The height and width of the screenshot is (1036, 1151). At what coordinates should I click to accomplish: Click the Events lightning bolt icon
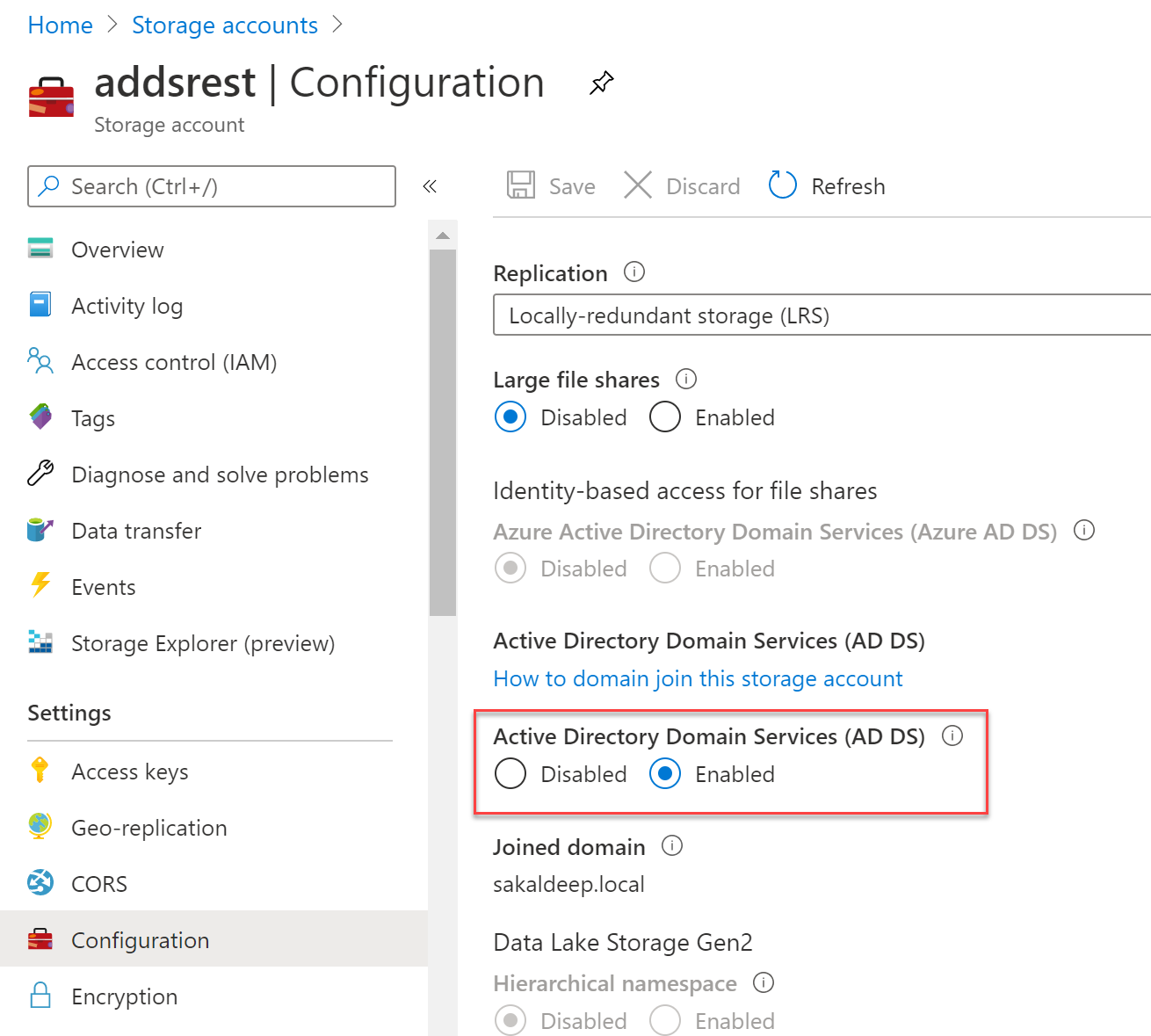40,585
